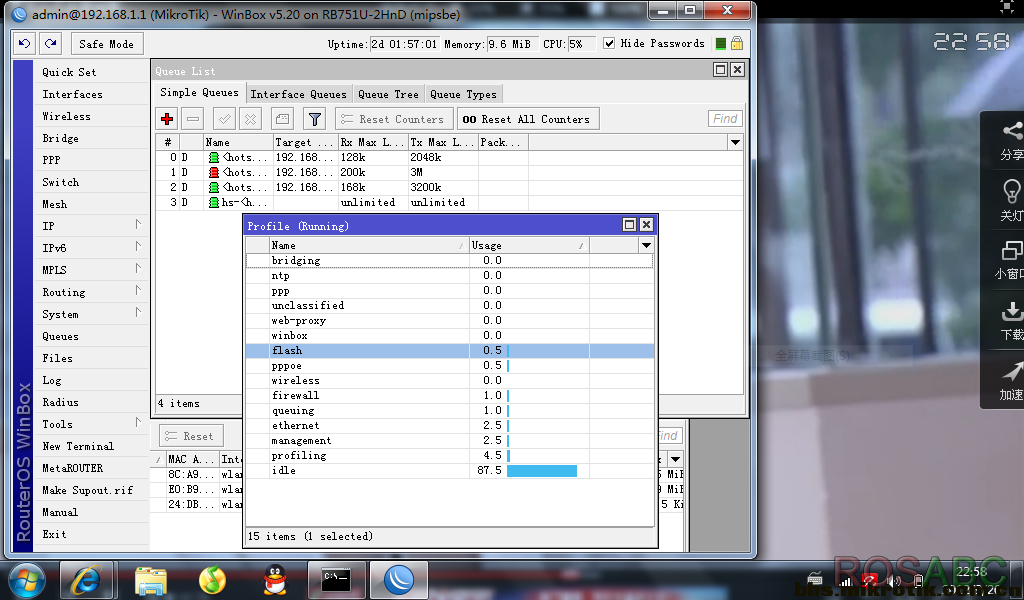Open Quick Set in sidebar

(x=69, y=72)
